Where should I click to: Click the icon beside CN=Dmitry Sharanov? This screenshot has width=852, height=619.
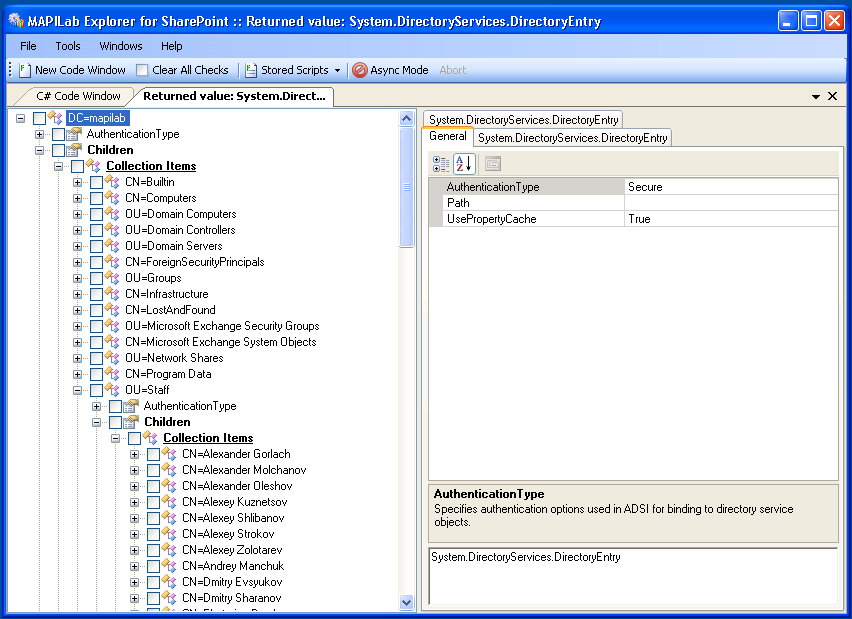point(170,598)
